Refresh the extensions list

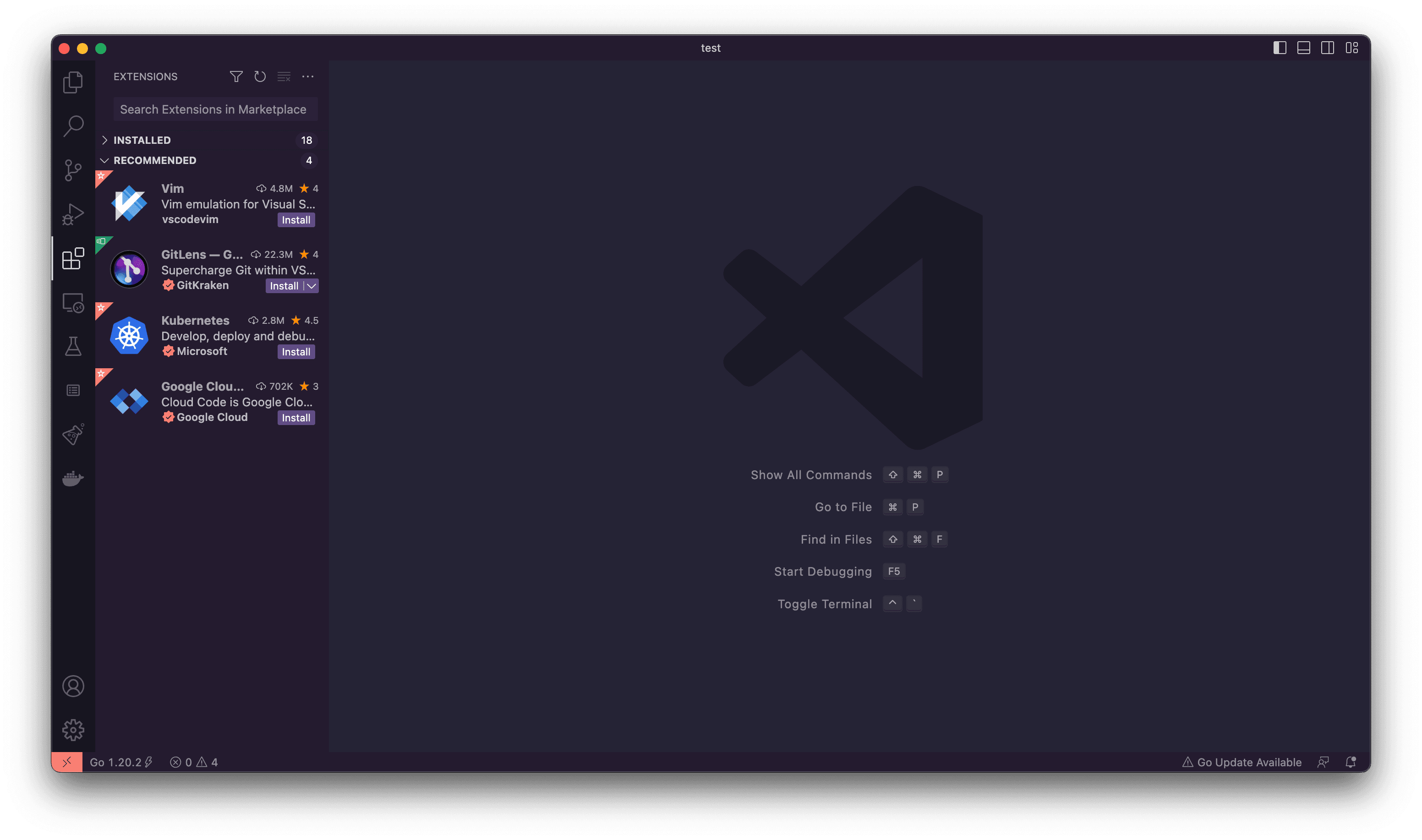260,76
